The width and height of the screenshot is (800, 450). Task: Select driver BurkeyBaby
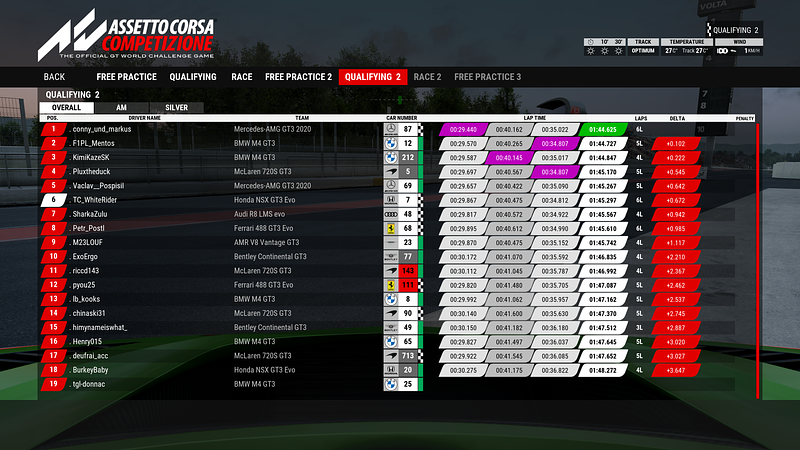point(90,370)
